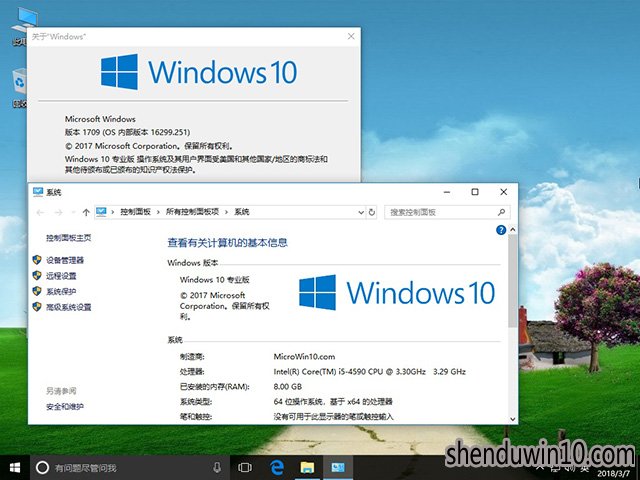Click shield icon beside 设备管理器
640x480 pixels.
[x=37, y=260]
